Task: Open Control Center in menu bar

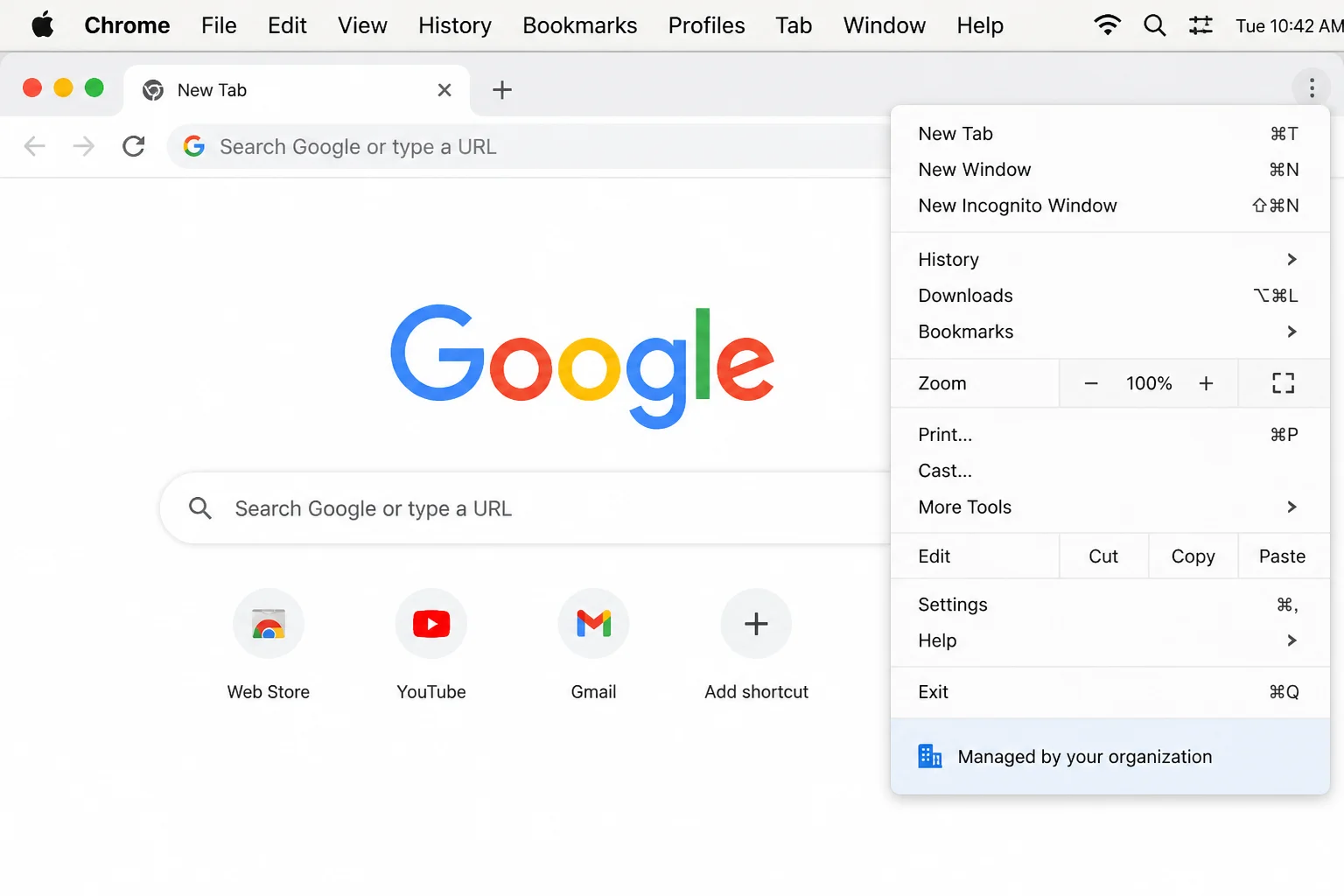Action: (x=1201, y=25)
